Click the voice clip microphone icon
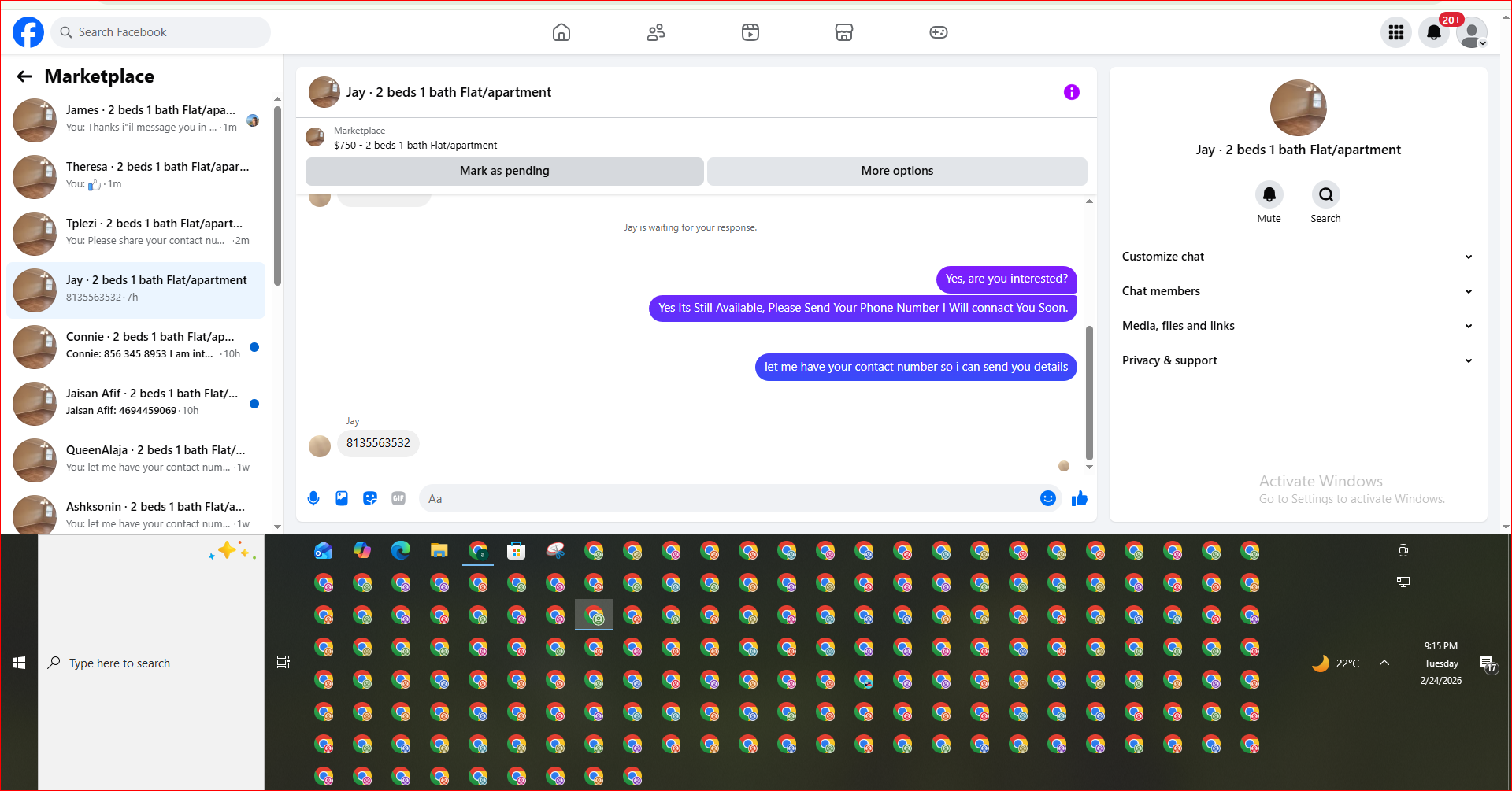 tap(313, 498)
